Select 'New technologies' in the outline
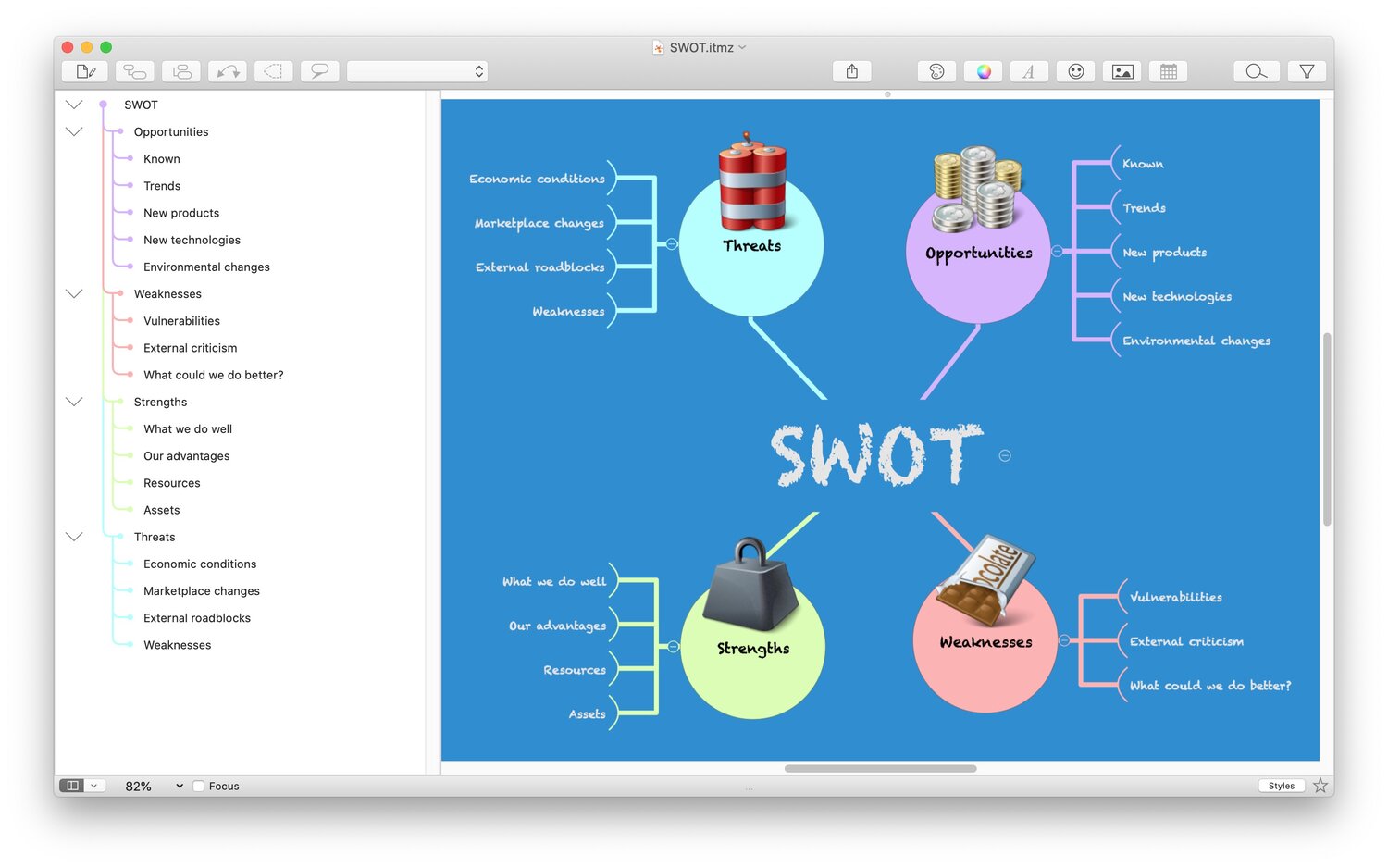 pos(192,240)
